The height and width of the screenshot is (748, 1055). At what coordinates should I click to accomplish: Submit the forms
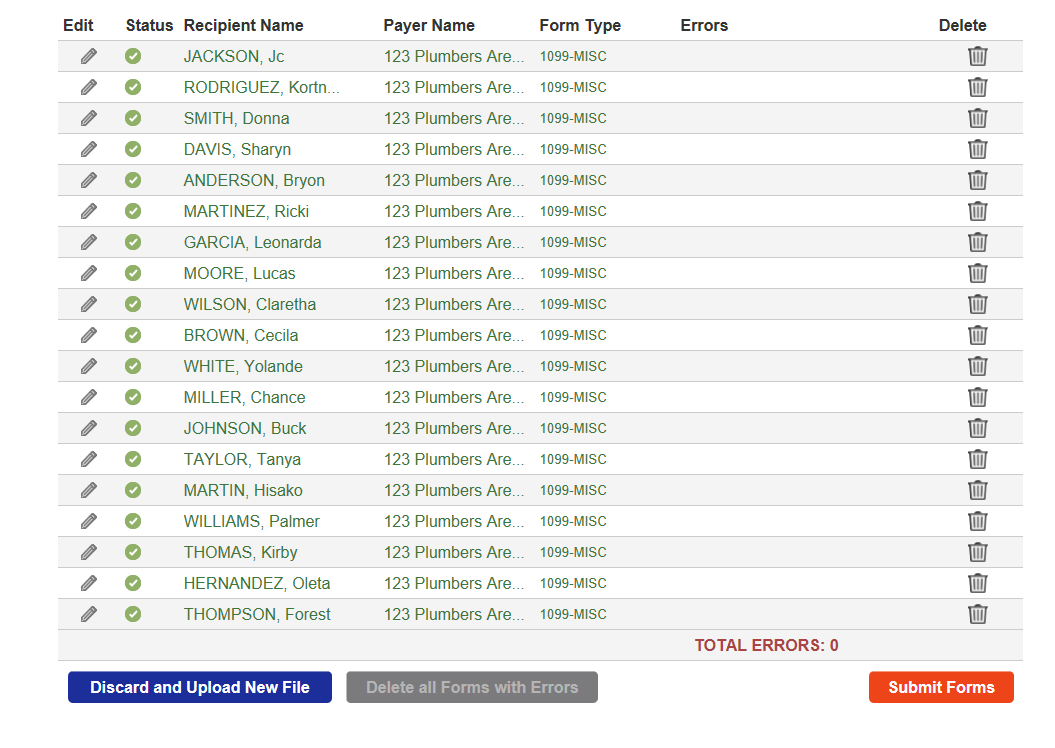click(x=941, y=687)
